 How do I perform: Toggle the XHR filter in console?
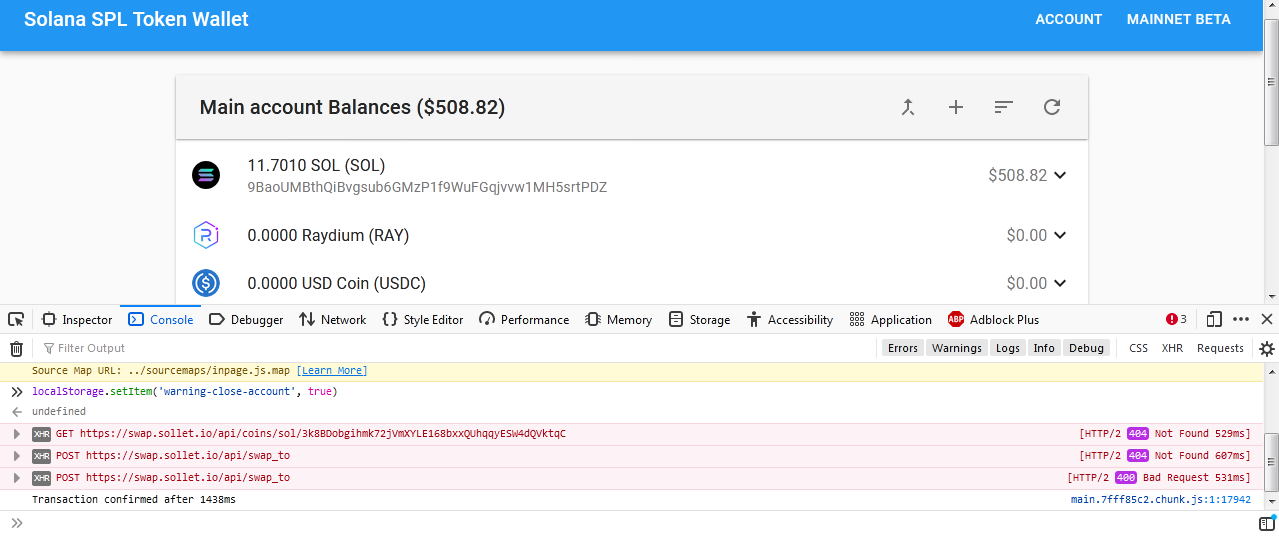coord(1172,348)
